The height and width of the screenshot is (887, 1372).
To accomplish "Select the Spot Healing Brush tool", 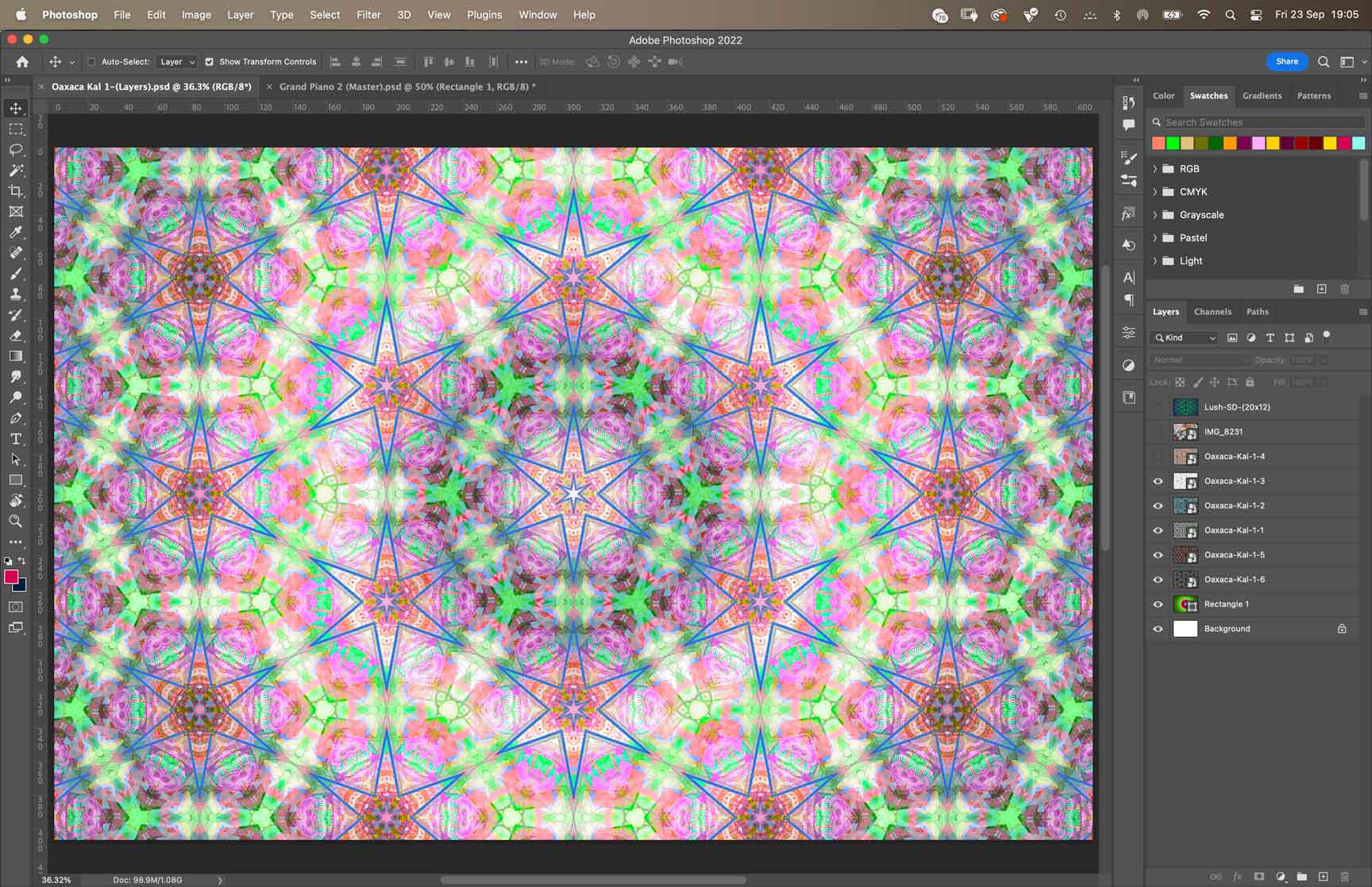I will coord(16,253).
